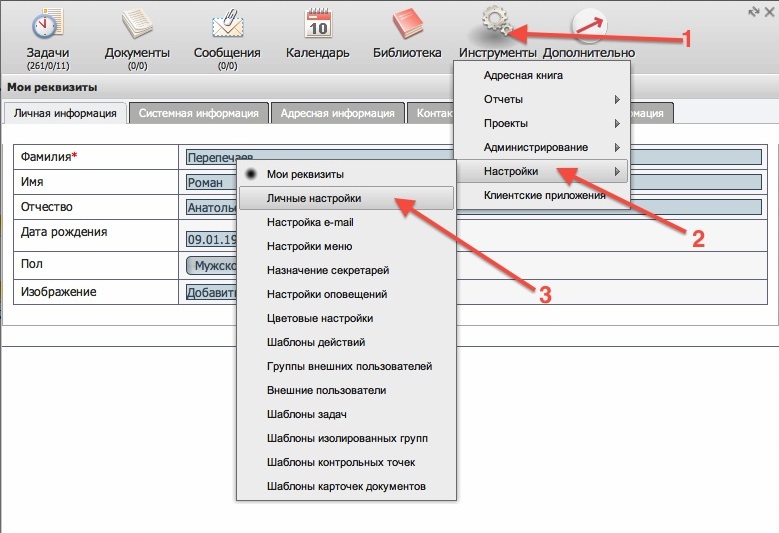The image size is (779, 533).
Task: Click the Документы papers icon
Action: [x=137, y=24]
